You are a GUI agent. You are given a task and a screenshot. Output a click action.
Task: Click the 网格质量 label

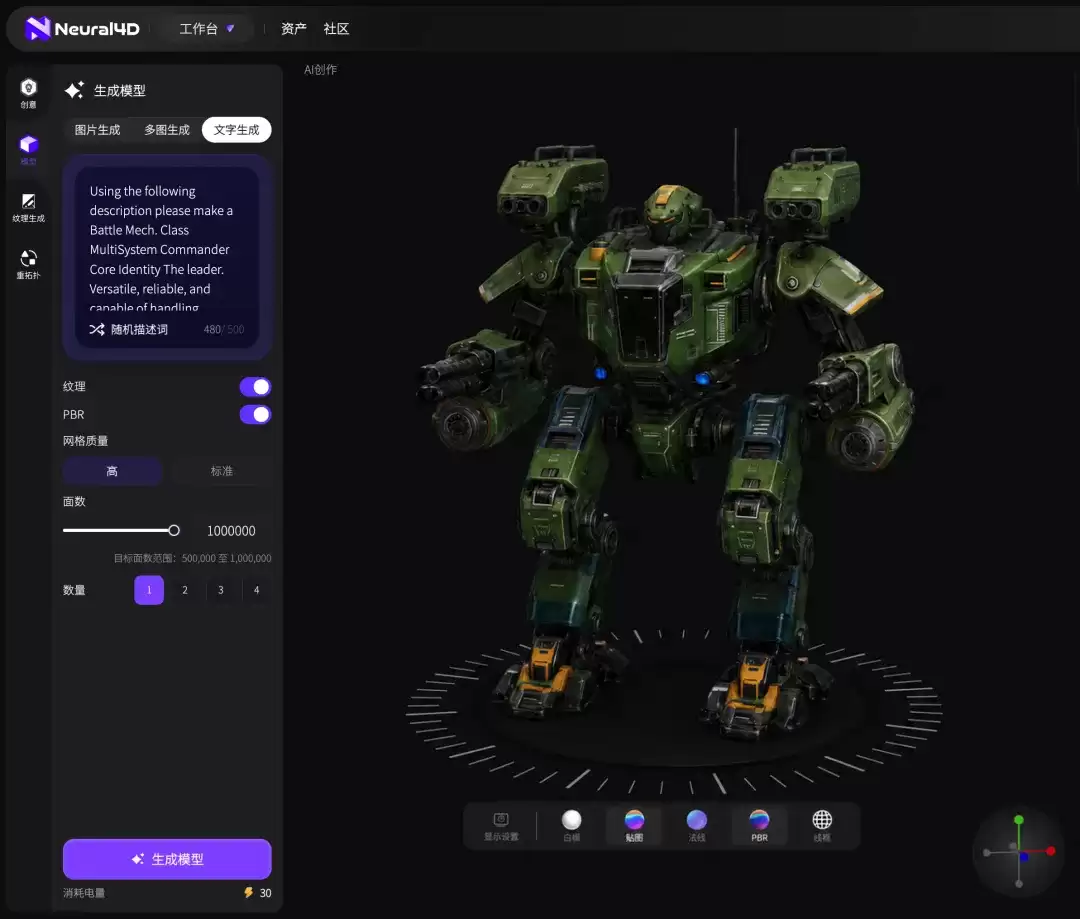pos(85,441)
